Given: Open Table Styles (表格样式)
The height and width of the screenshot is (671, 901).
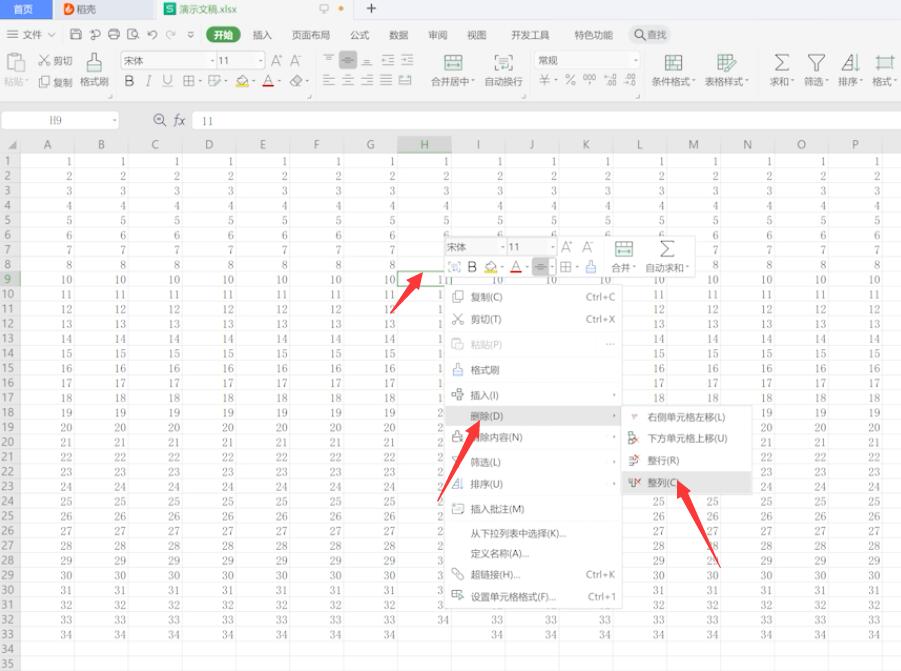Looking at the screenshot, I should [726, 70].
